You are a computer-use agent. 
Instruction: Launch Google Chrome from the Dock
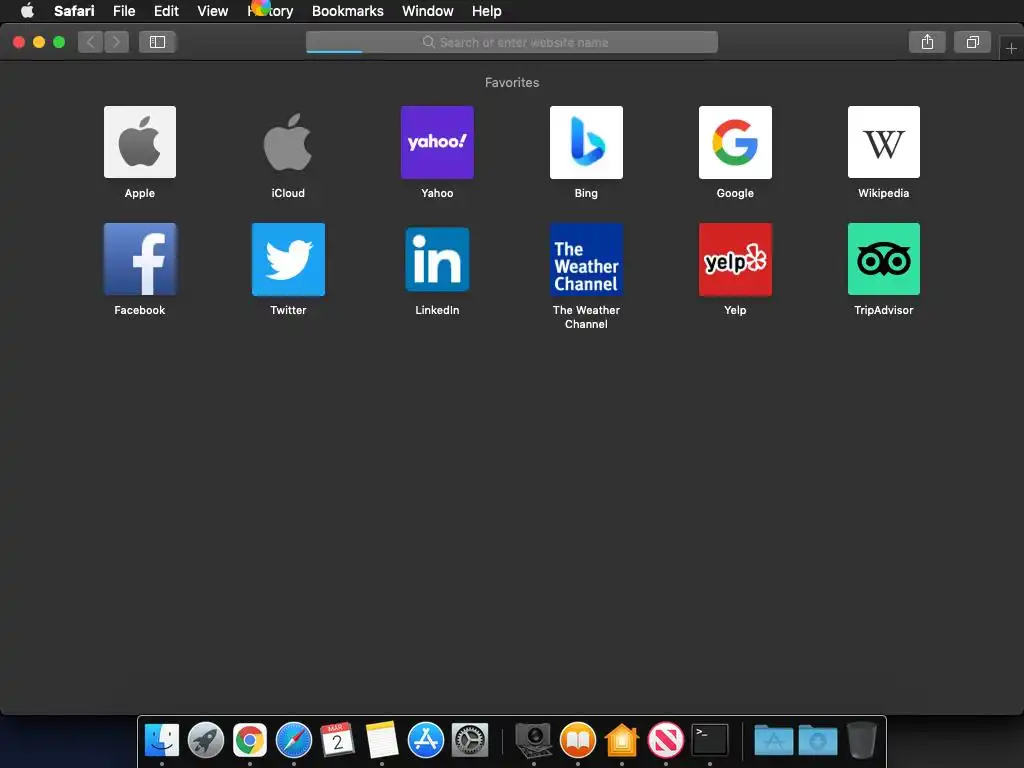tap(249, 741)
